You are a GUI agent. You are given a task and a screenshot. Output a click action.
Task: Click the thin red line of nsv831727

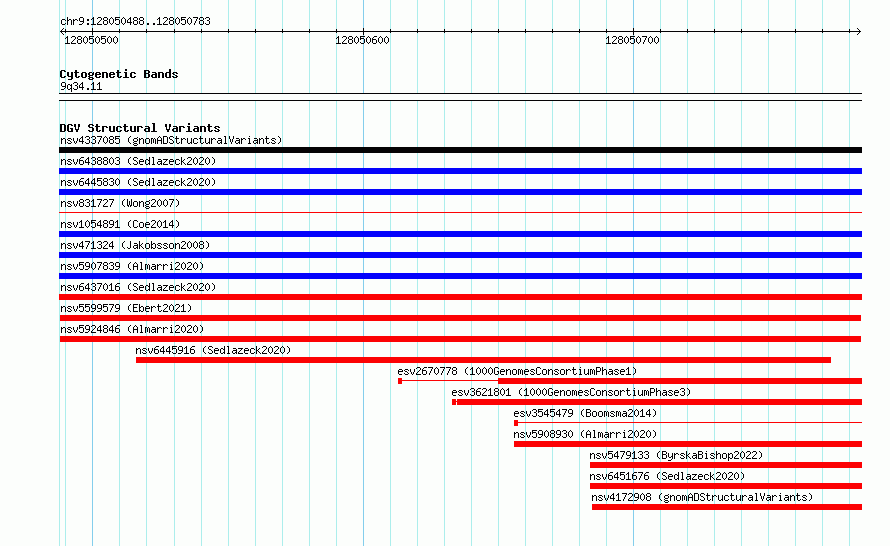point(460,213)
